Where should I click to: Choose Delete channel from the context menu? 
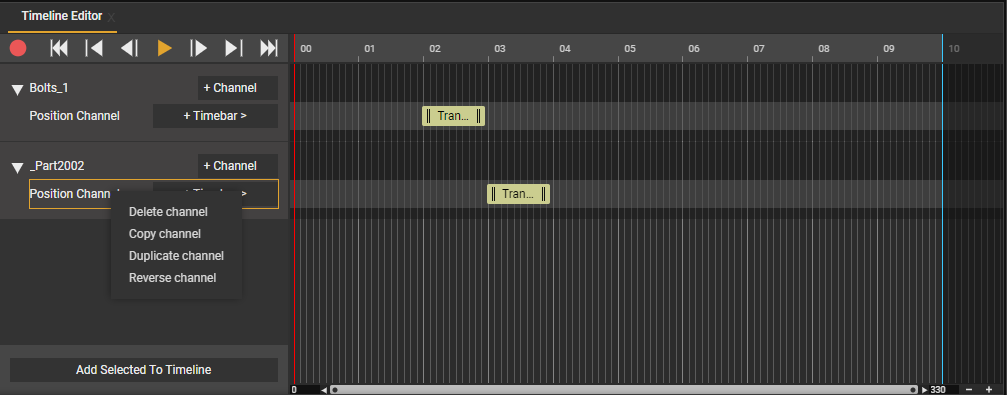[168, 212]
